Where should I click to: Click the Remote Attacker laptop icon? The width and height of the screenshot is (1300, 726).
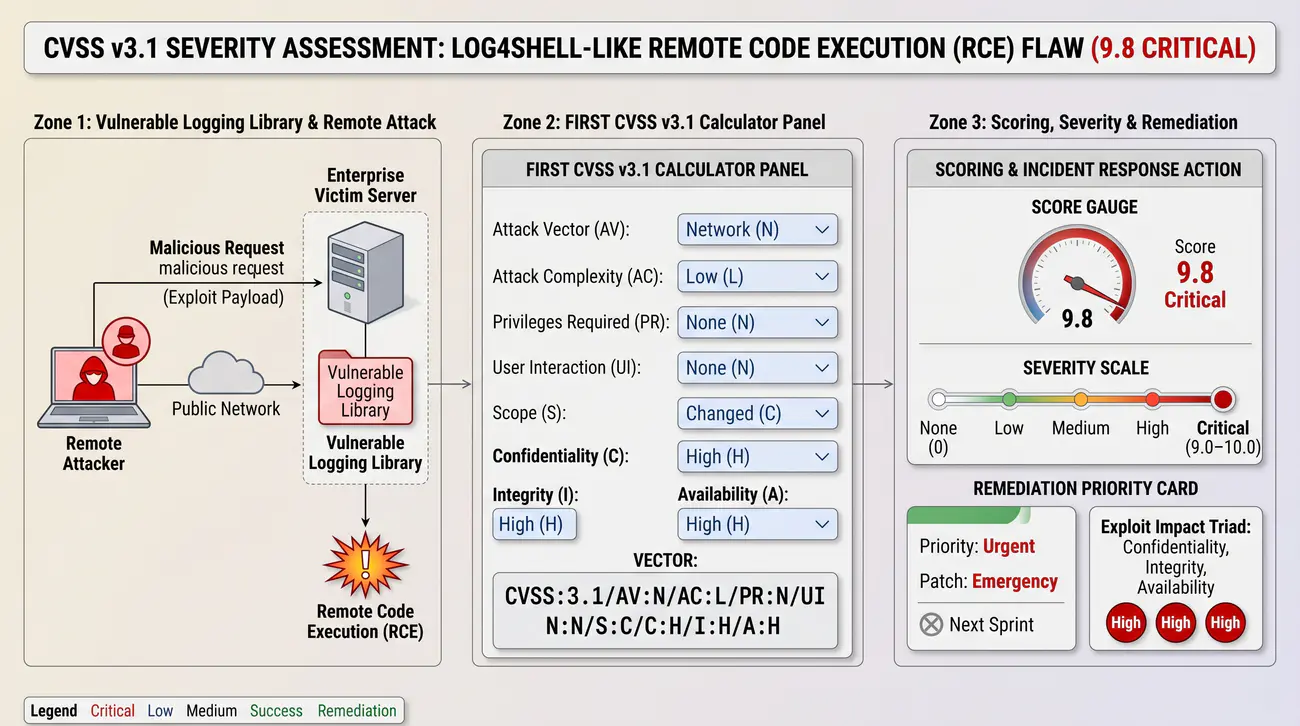(x=93, y=389)
